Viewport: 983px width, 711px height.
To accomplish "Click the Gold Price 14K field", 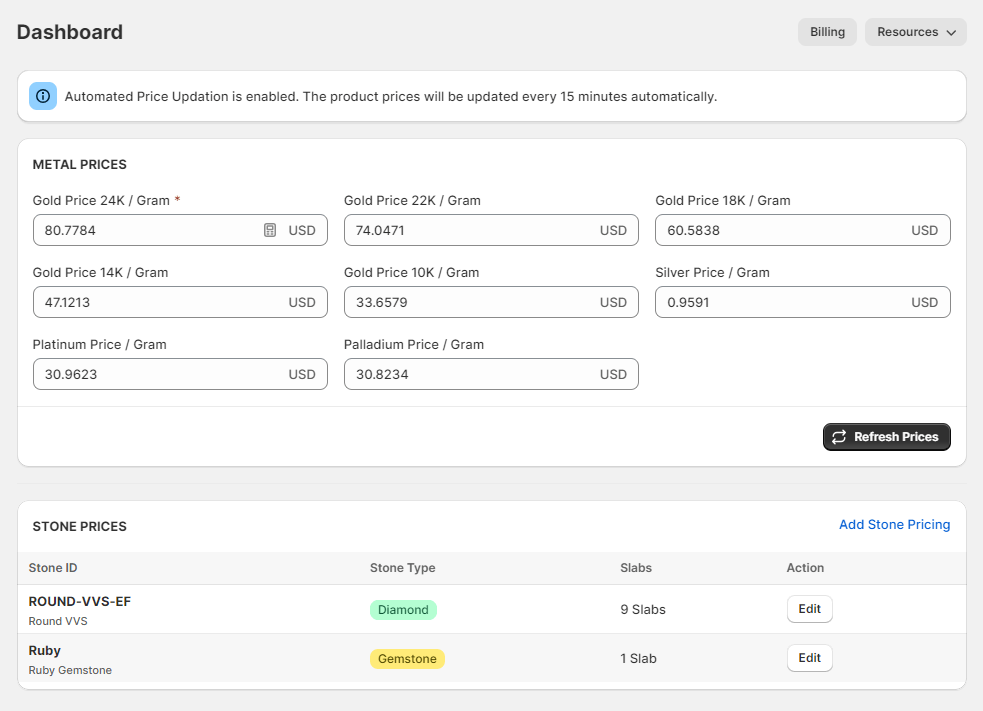I will tap(155, 302).
